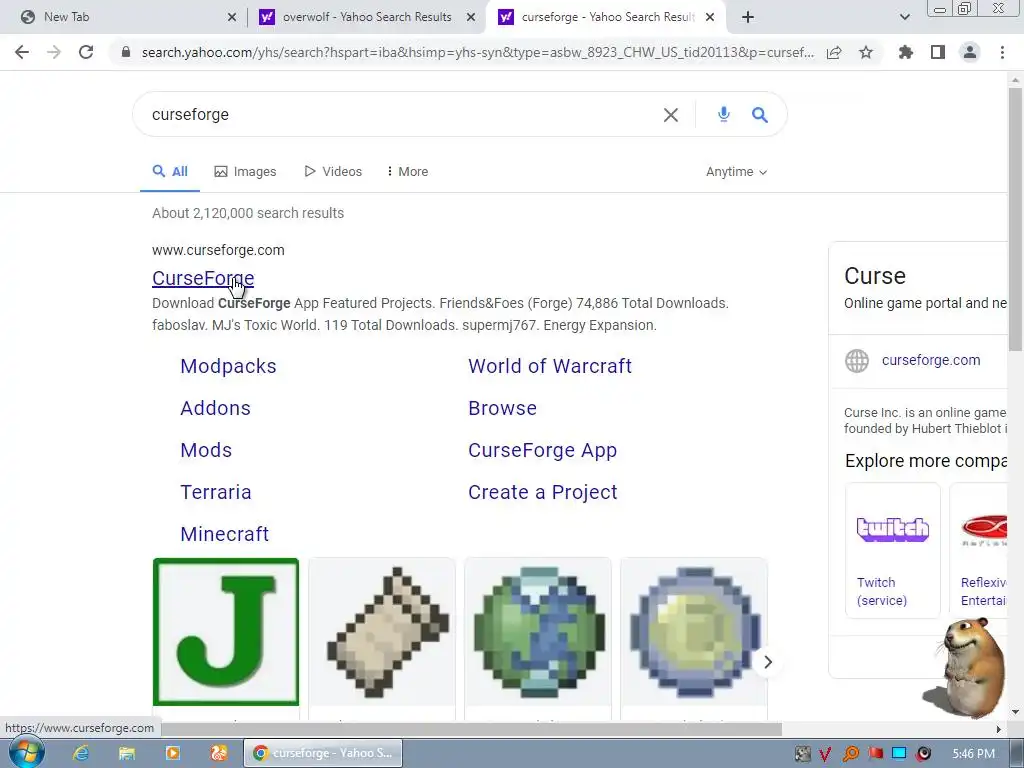This screenshot has height=768, width=1024.
Task: Advance the image carousel with right arrow
Action: 768,662
